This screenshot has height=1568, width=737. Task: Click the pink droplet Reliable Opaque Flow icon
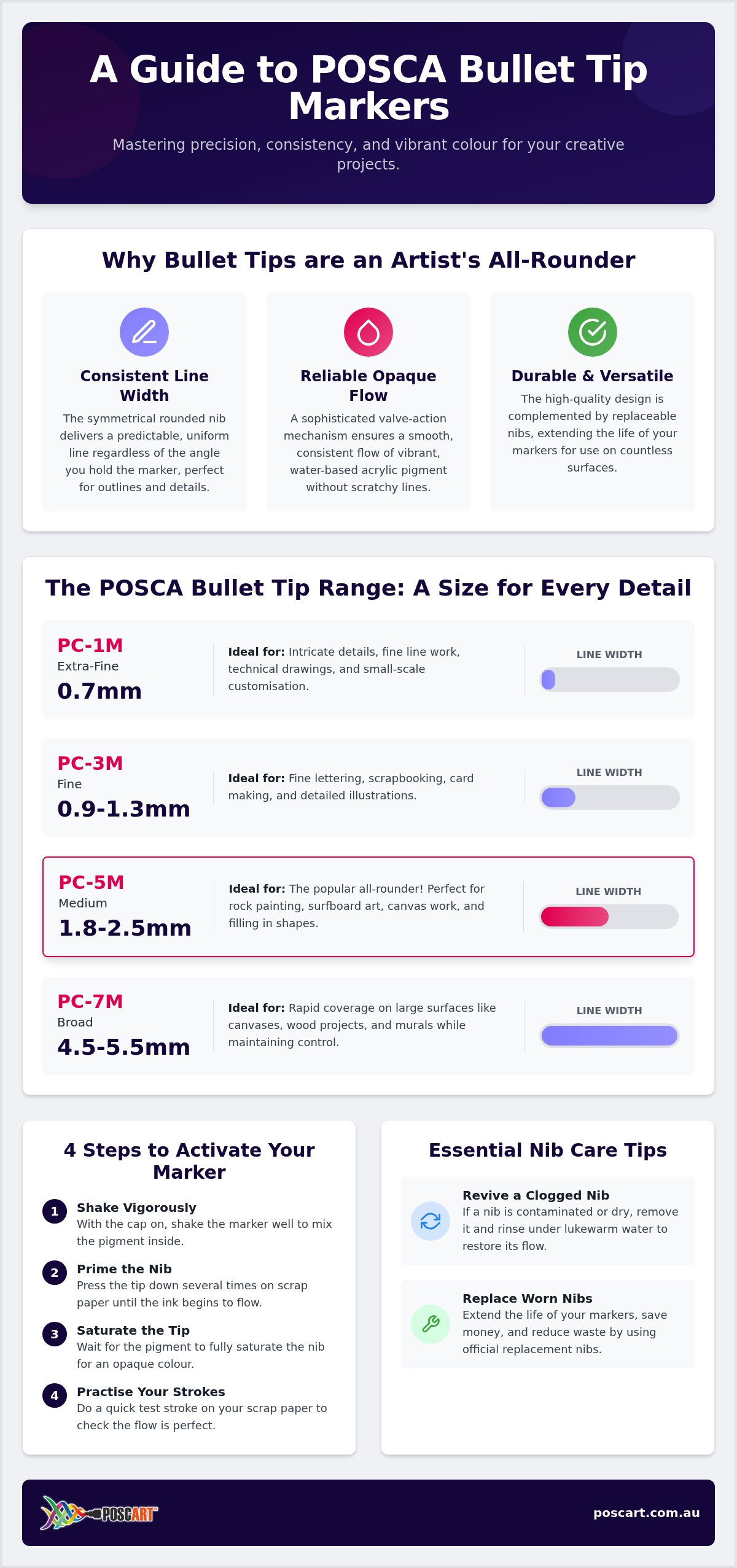click(x=368, y=332)
